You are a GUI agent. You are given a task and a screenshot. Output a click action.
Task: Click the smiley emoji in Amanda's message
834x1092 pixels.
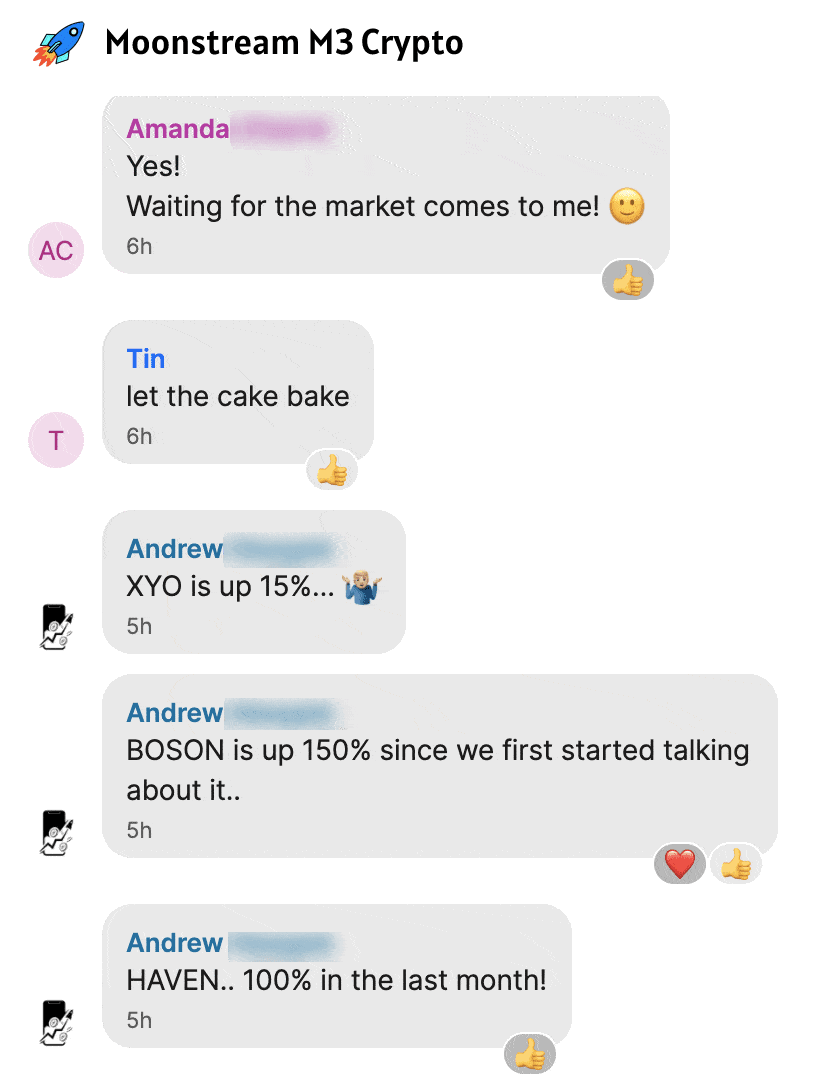[627, 207]
